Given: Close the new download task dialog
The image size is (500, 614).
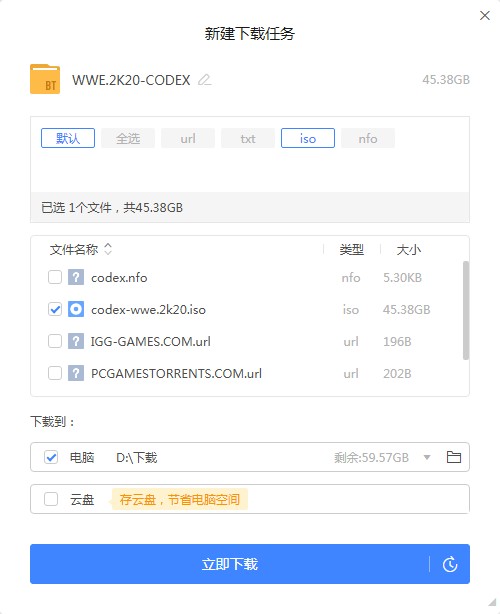Looking at the screenshot, I should (485, 16).
